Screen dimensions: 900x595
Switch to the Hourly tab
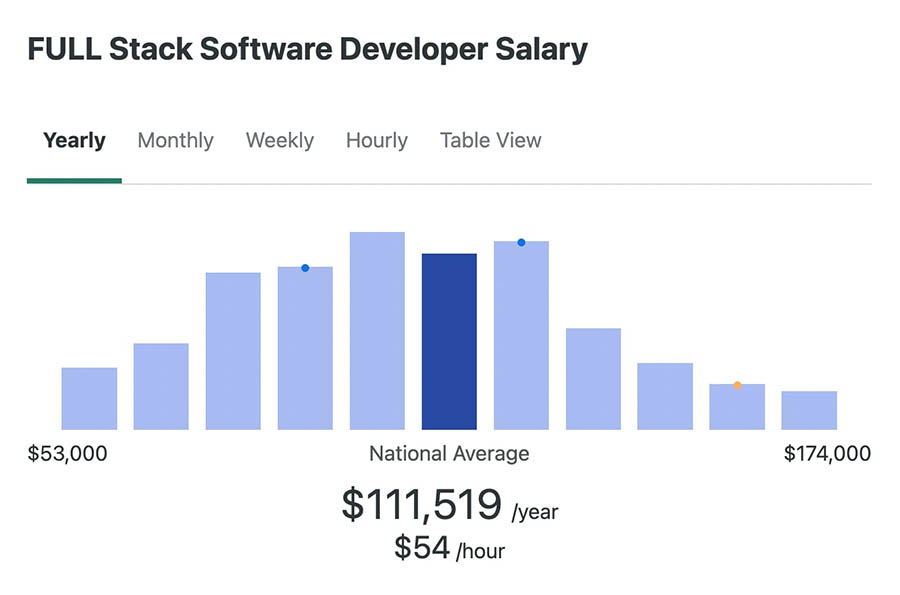pyautogui.click(x=376, y=140)
